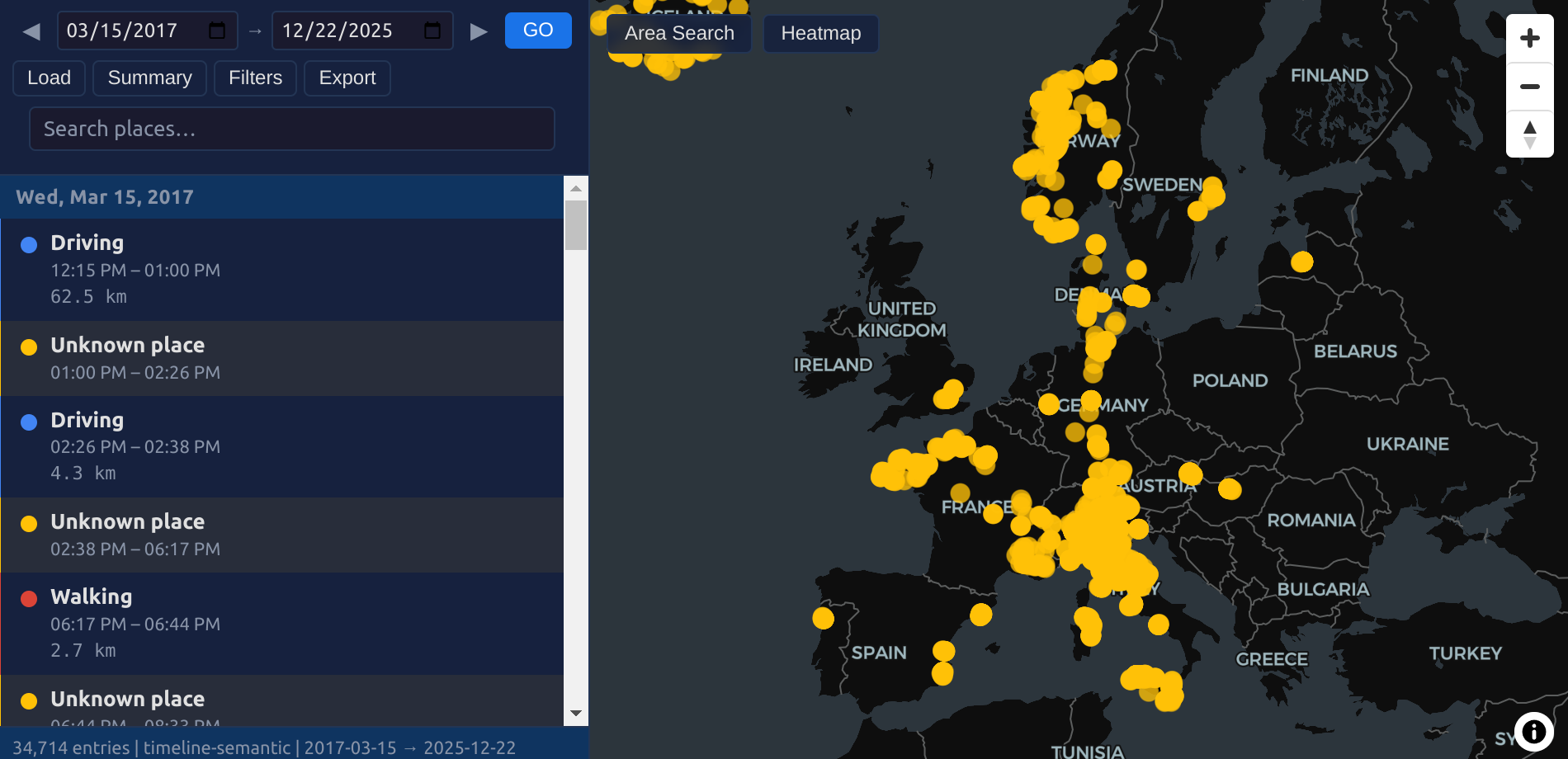1568x759 pixels.
Task: Click the 2.7 km distance value
Action: coord(83,651)
